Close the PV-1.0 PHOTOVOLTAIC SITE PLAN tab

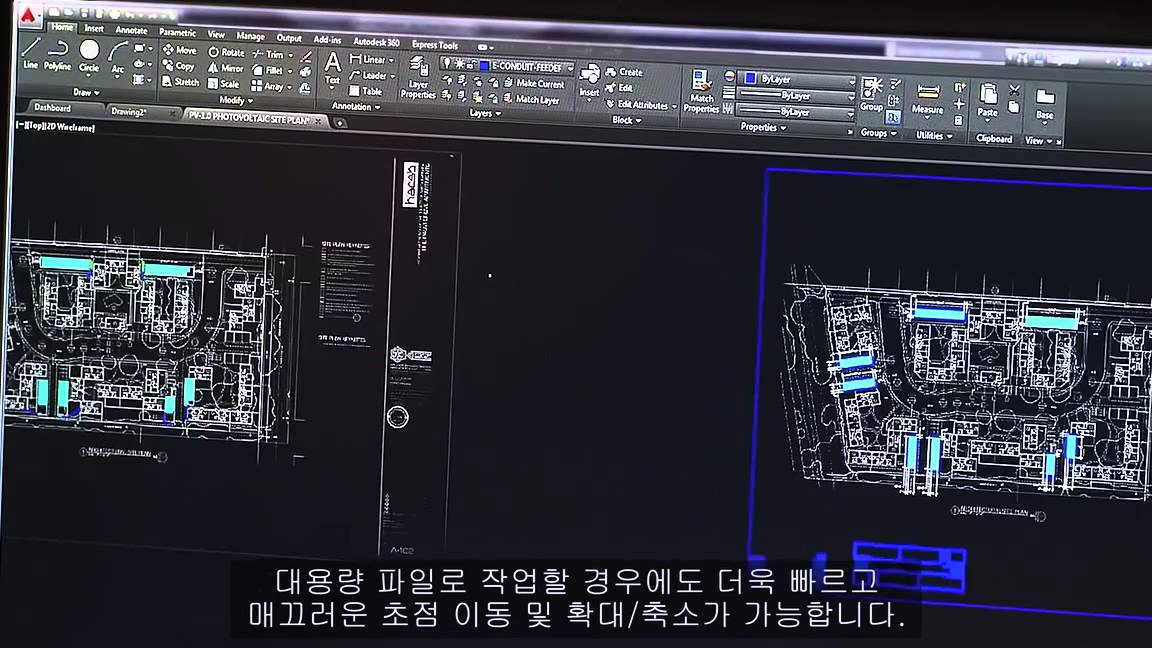tap(318, 120)
